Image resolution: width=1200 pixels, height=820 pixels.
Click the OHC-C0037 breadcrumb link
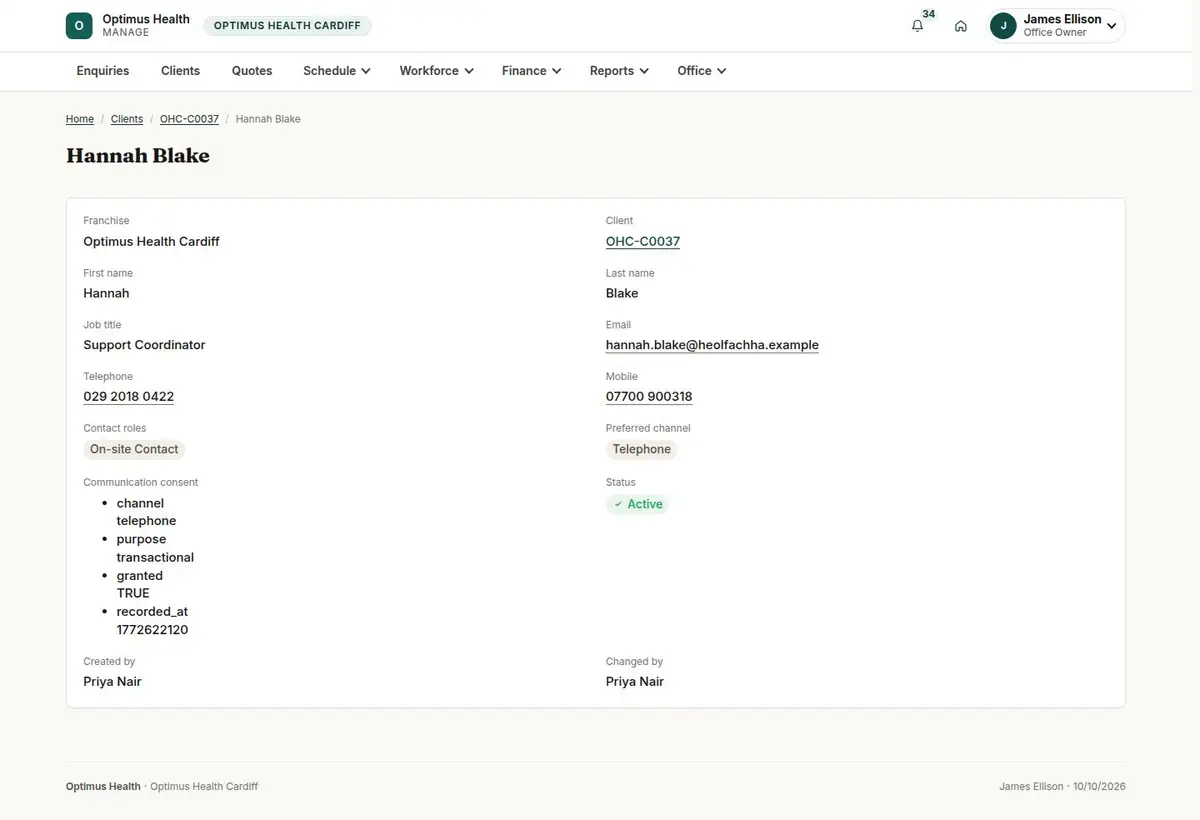[x=189, y=119]
